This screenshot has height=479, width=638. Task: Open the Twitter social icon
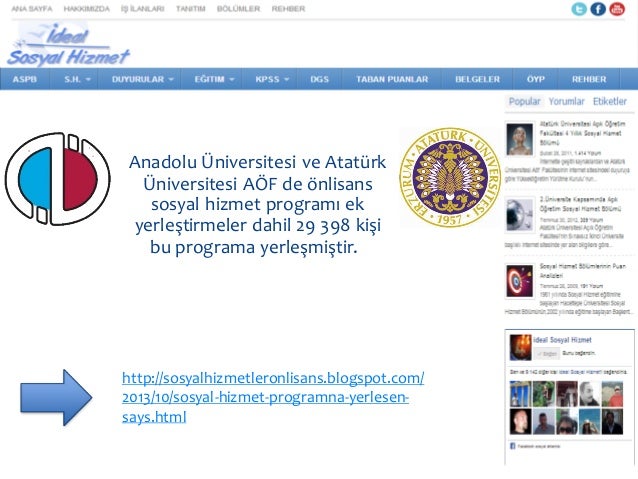579,9
